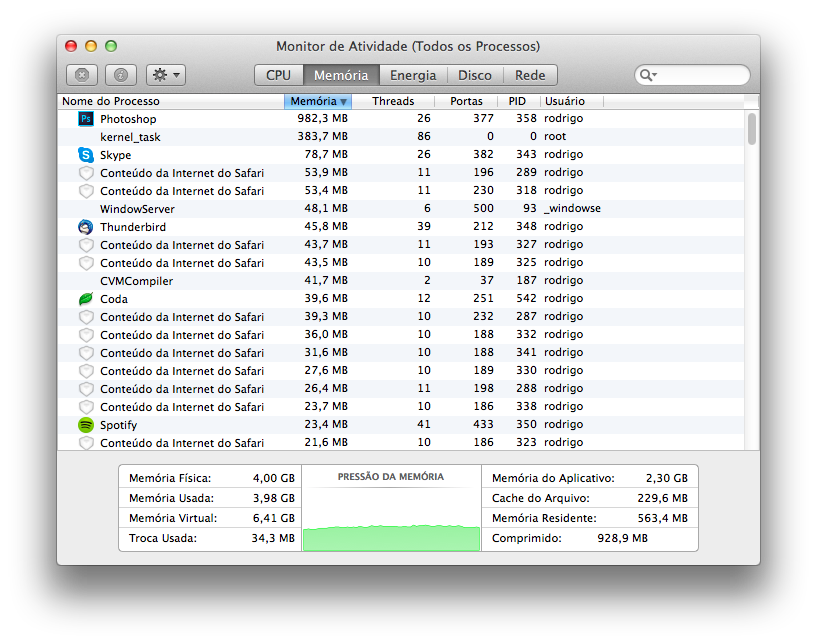The image size is (817, 644).
Task: Click the 982,3 MB memory value
Action: pos(323,118)
